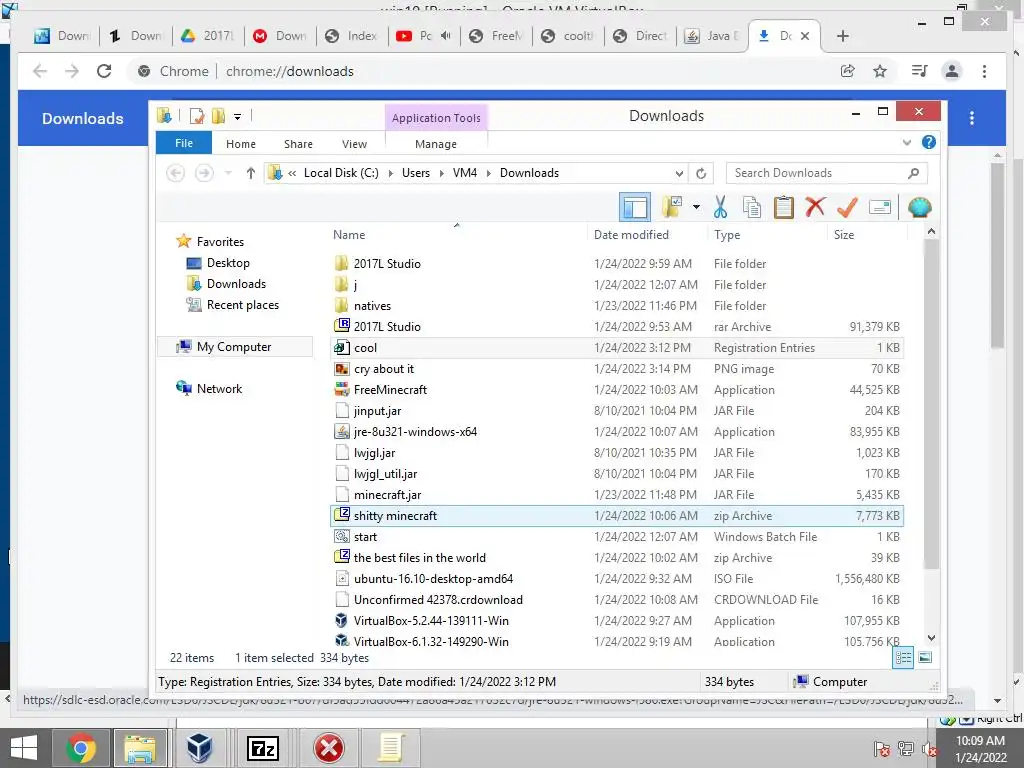Viewport: 1024px width, 768px height.
Task: Click the orange checkmark Properties icon
Action: tap(847, 208)
